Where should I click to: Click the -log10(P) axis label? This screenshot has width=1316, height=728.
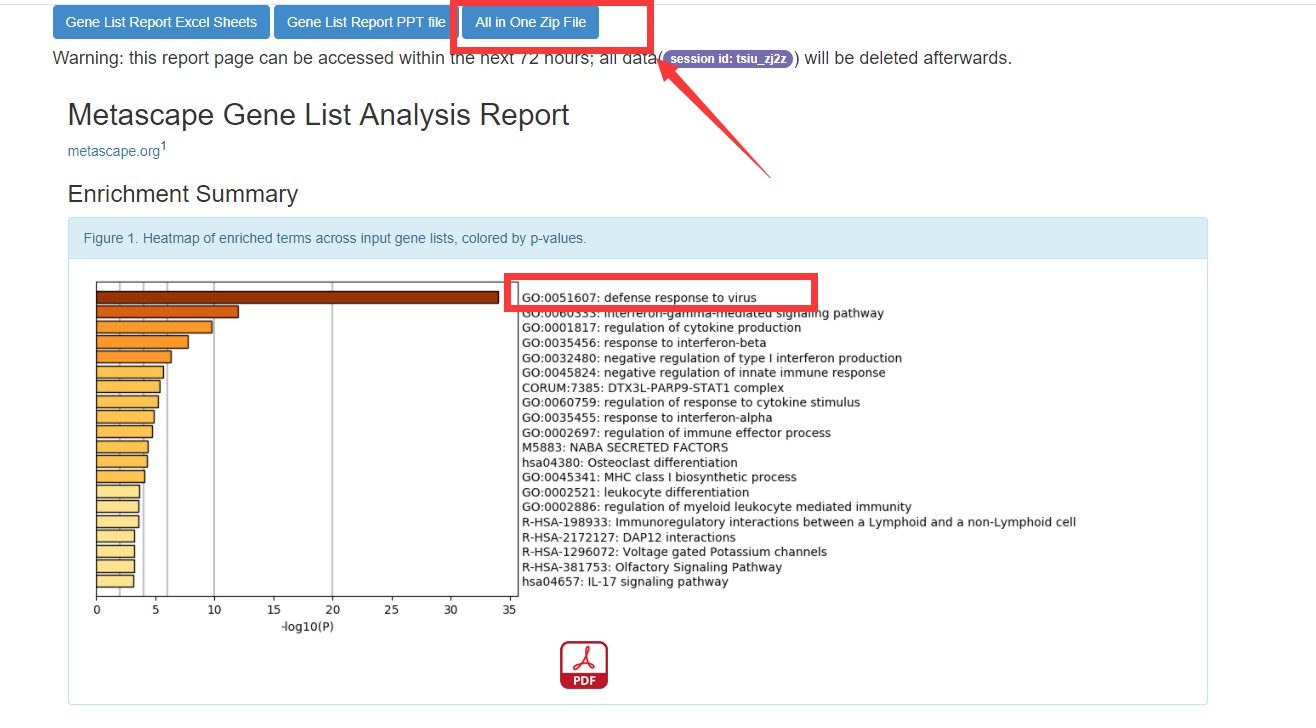pyautogui.click(x=307, y=627)
